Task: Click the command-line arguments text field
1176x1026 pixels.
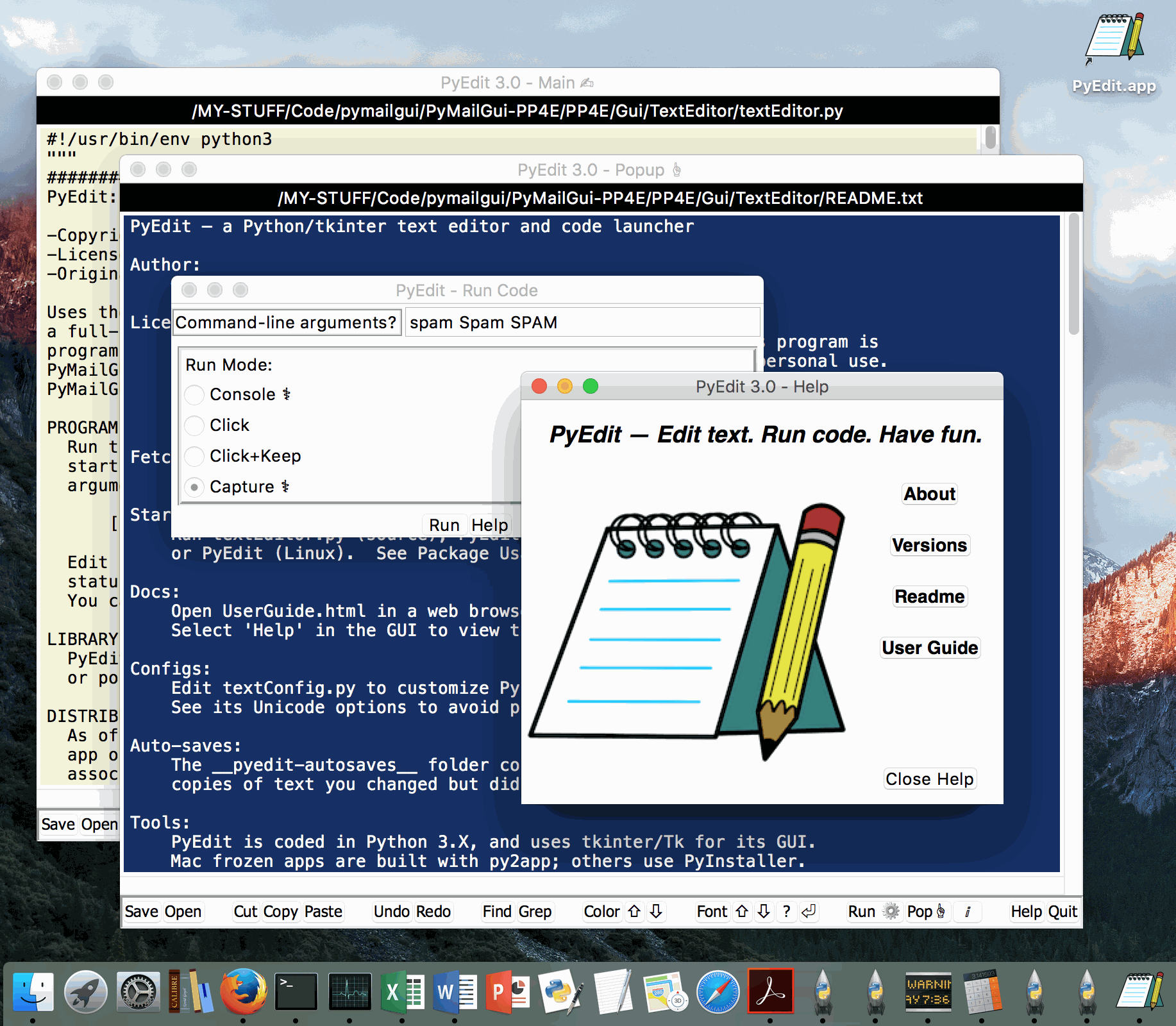Action: coord(582,322)
